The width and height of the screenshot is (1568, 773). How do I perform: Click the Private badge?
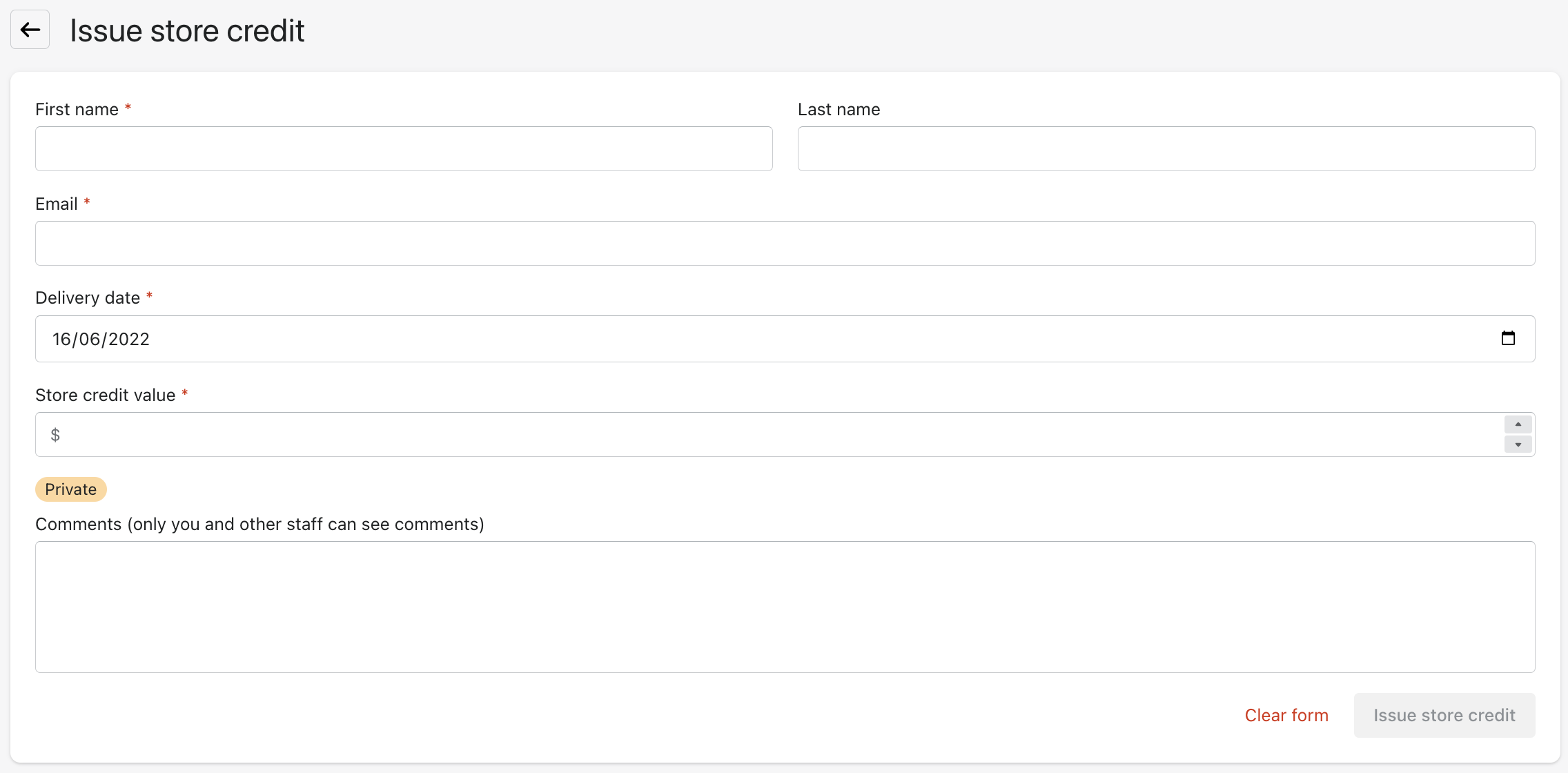pyautogui.click(x=70, y=489)
